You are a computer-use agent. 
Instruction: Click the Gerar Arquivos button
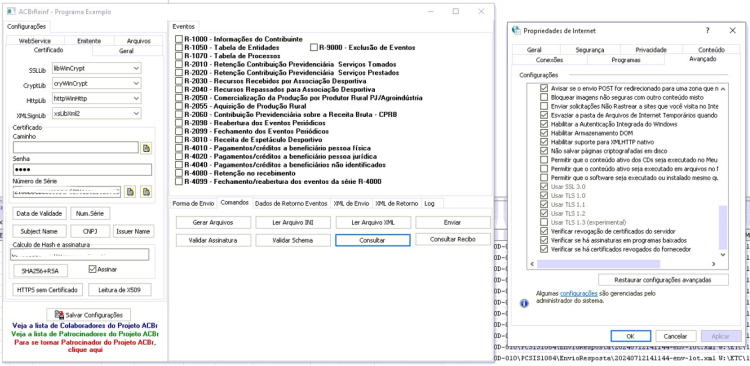(213, 222)
